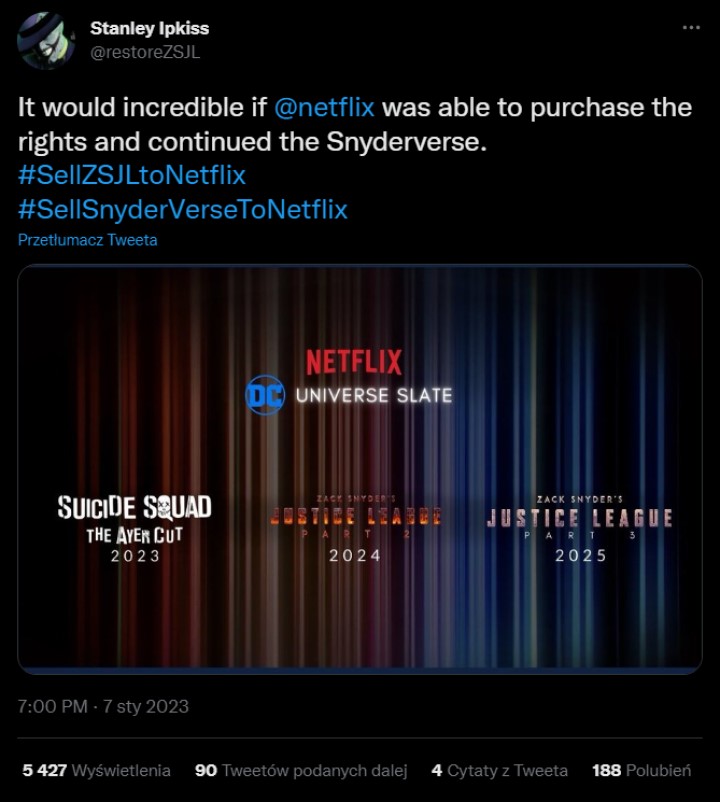
Task: Open the Stanley Ipkiss display name link
Action: (x=149, y=28)
